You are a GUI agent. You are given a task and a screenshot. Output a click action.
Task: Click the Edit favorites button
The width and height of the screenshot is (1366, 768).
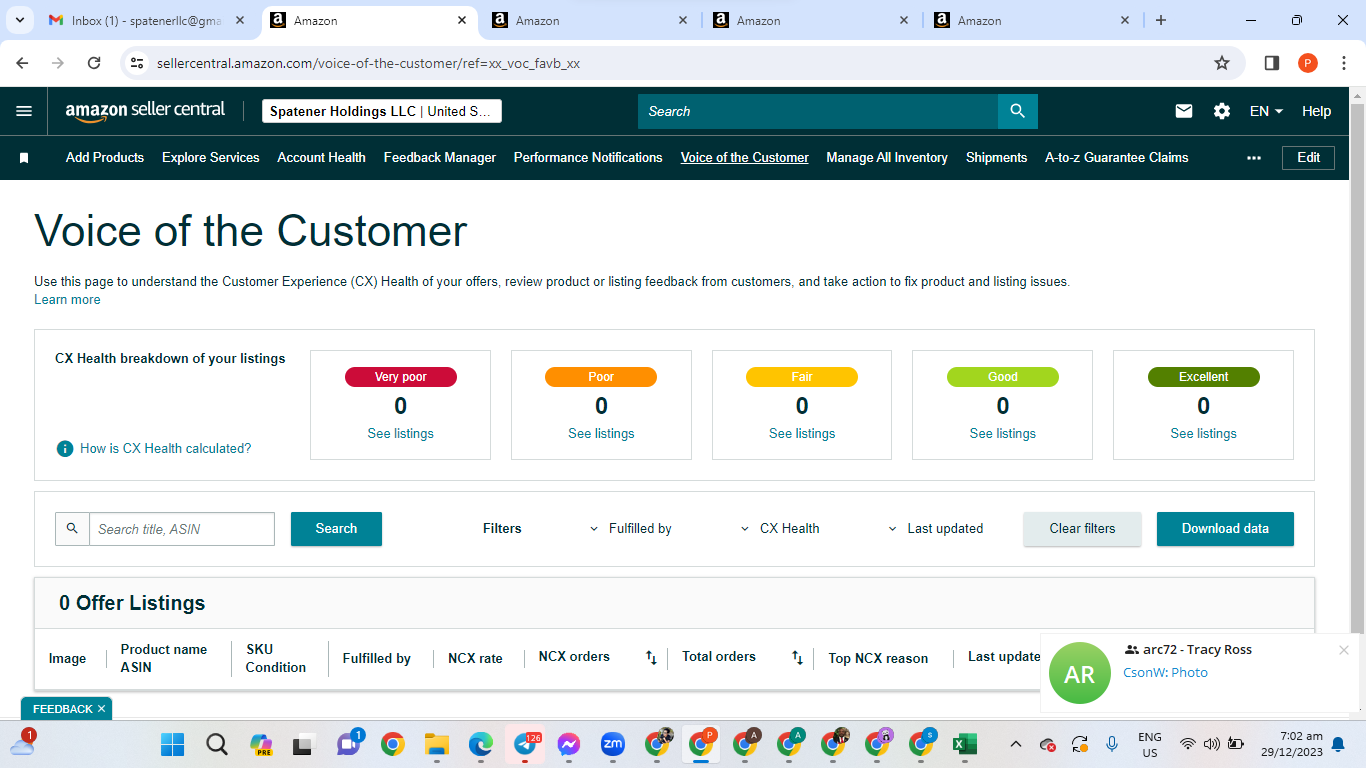pos(1308,158)
